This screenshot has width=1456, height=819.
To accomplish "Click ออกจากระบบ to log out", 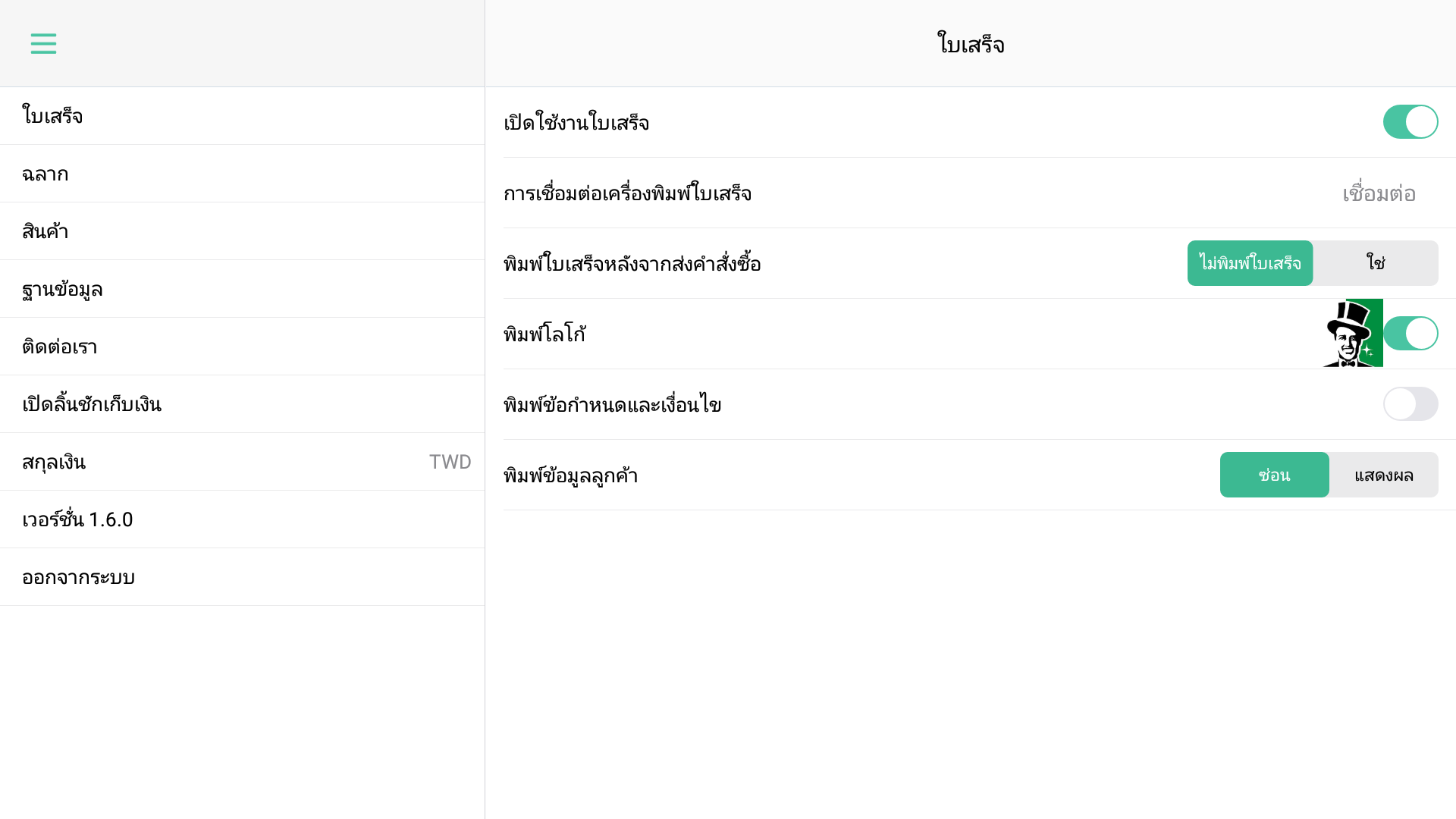I will (242, 577).
